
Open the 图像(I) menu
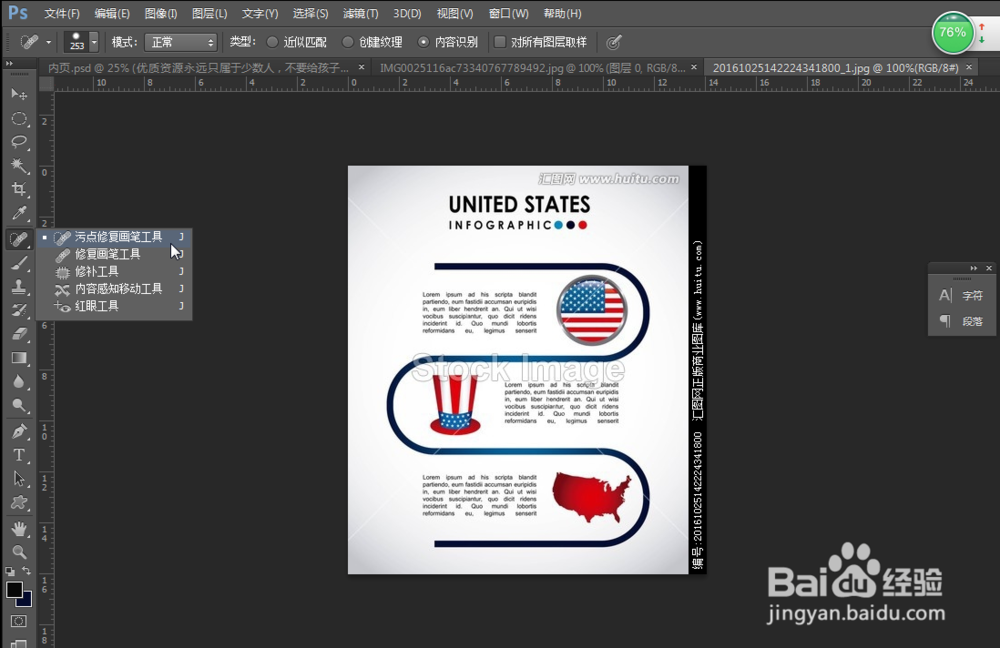(161, 13)
